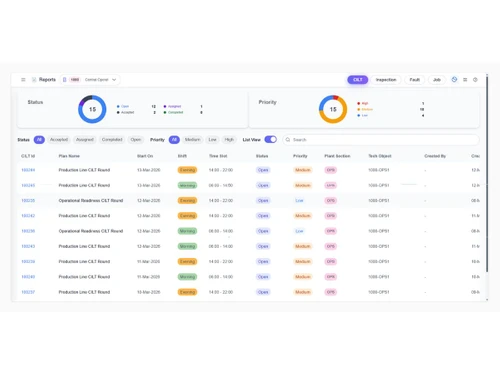
Task: Expand the plant selector dropdown chevron
Action: (114, 80)
